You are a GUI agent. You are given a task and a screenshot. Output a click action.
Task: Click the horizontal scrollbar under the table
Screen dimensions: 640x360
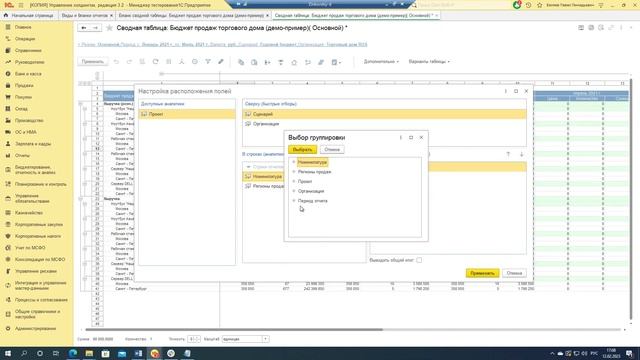click(234, 329)
